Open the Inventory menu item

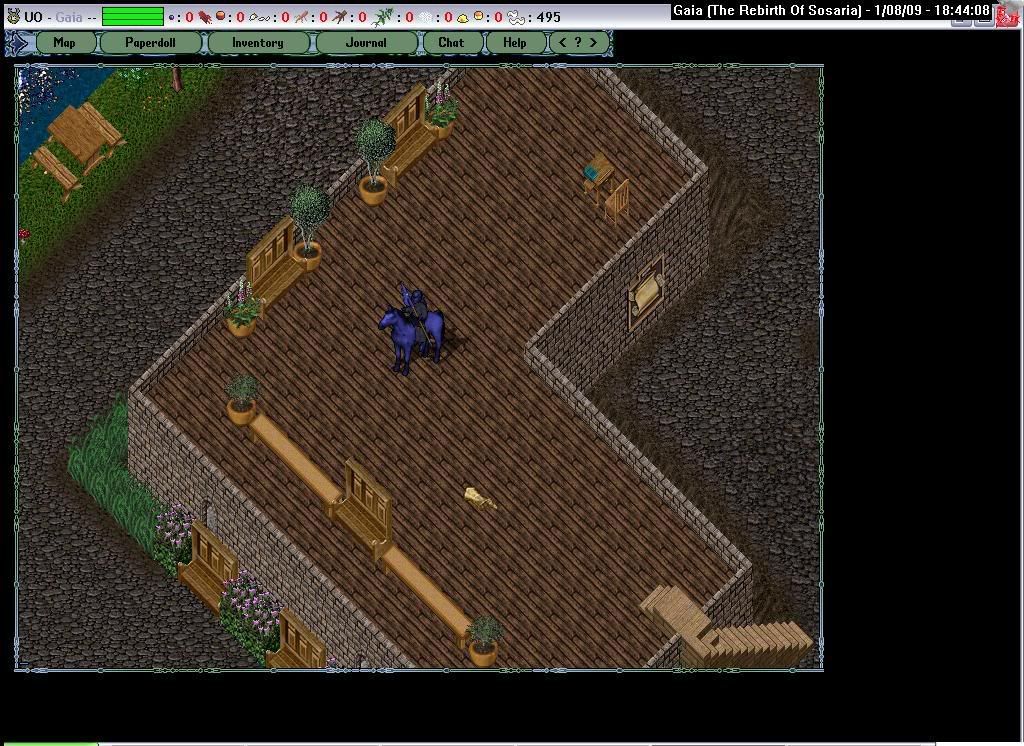click(x=258, y=42)
